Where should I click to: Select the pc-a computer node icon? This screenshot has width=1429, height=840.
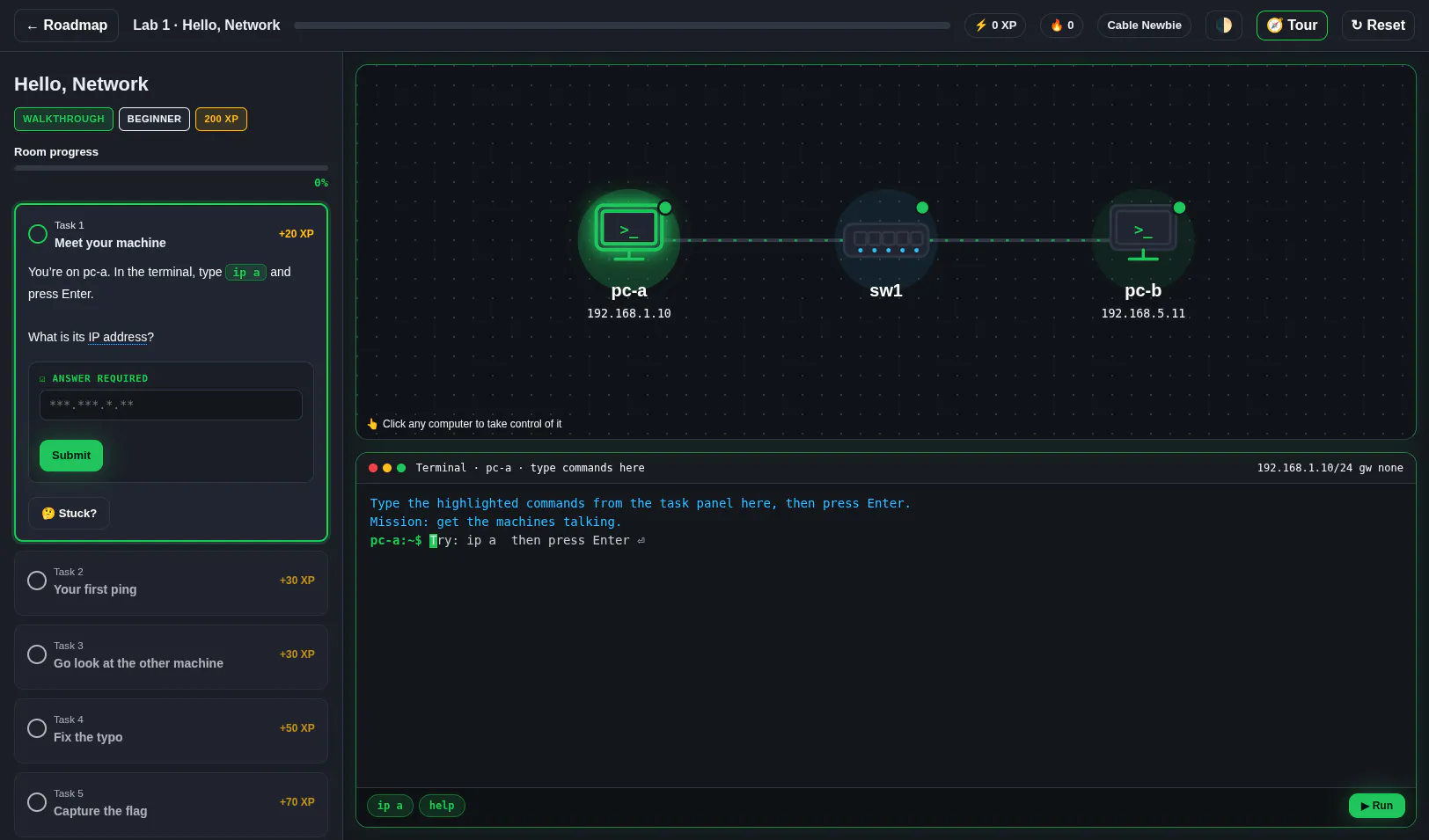coord(628,234)
